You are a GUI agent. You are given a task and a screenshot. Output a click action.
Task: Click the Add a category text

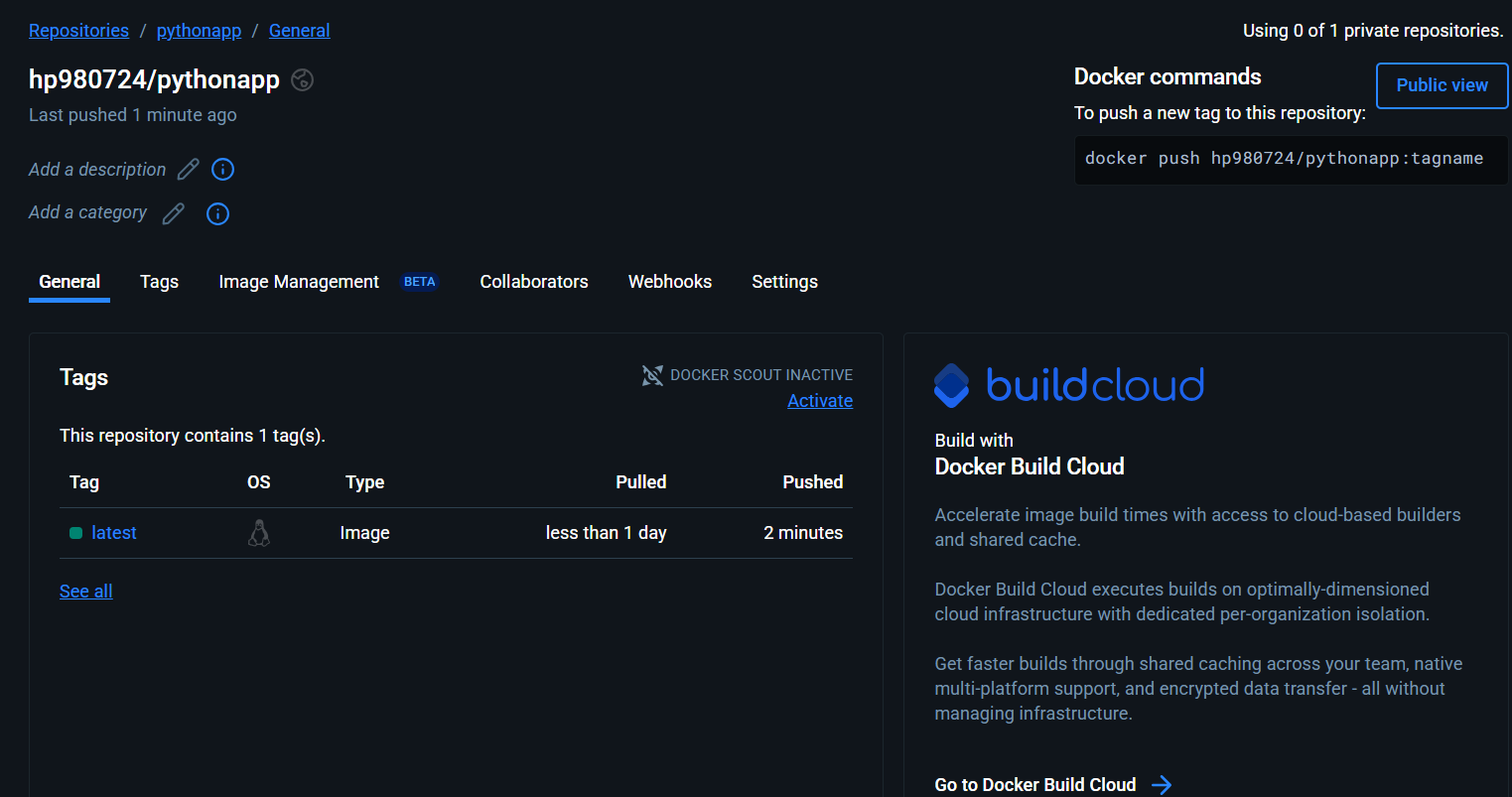click(x=87, y=212)
